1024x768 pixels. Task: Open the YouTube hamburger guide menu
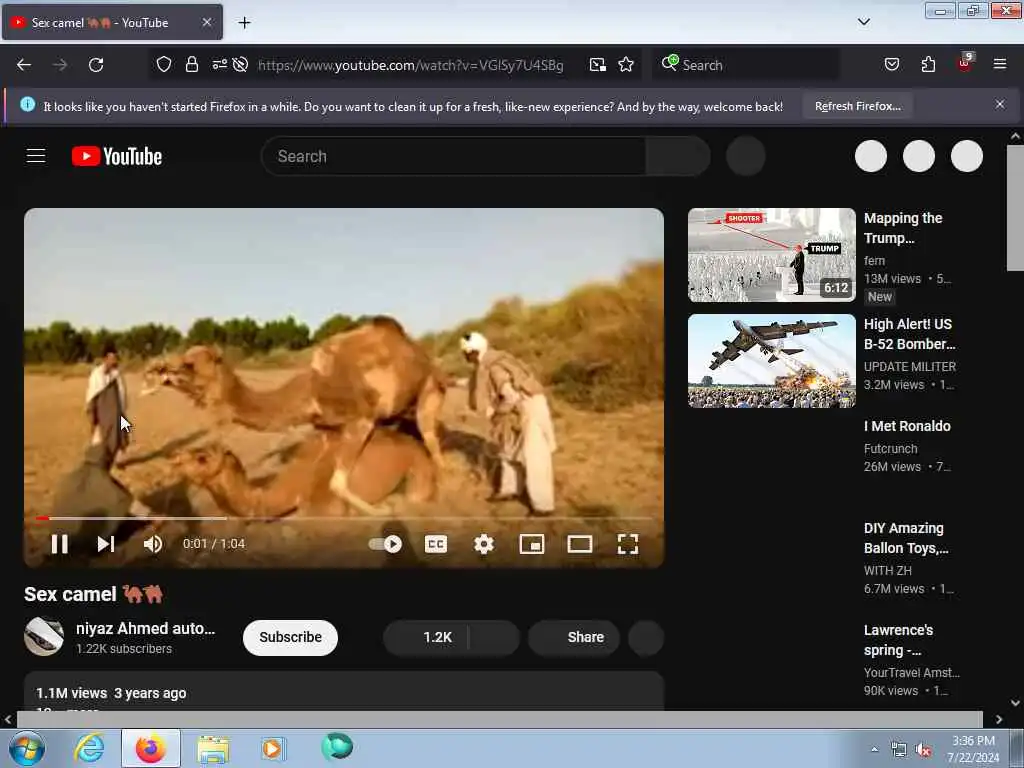tap(36, 156)
